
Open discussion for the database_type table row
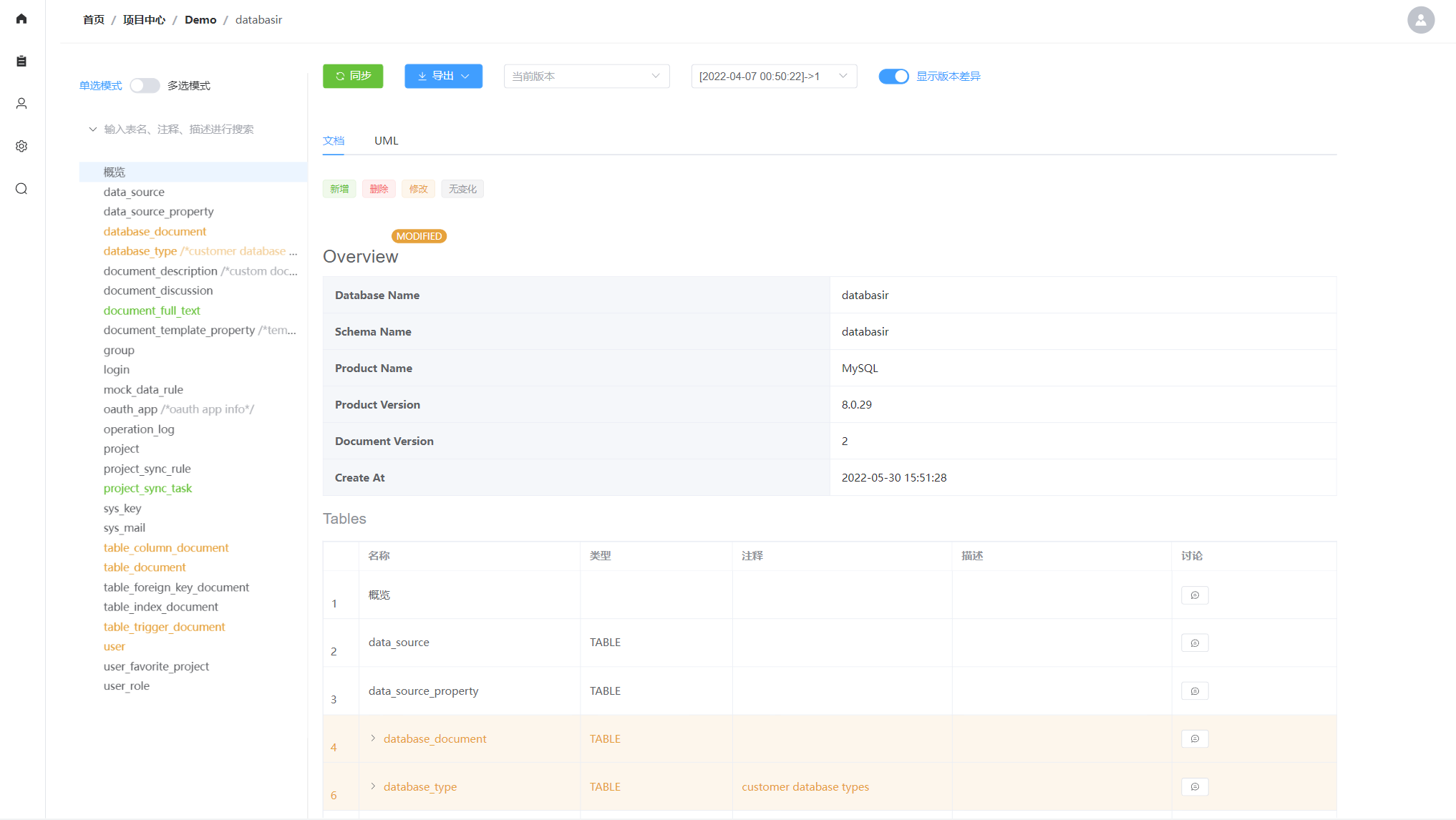(1194, 786)
